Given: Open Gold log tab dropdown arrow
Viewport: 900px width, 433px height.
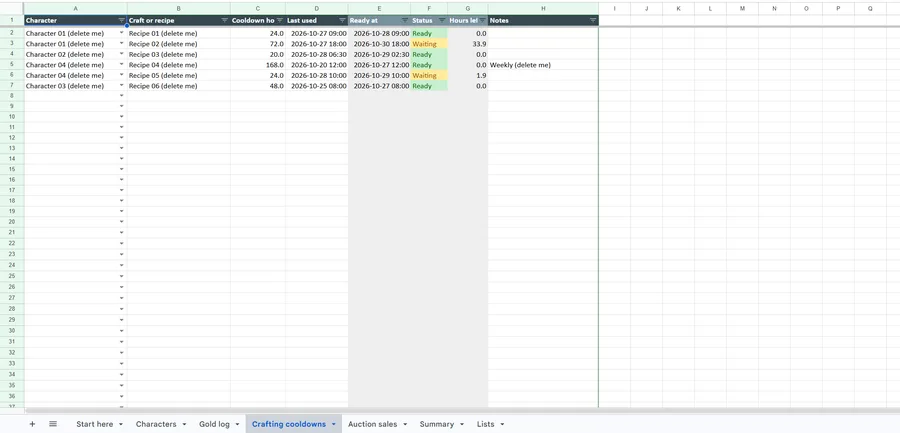Looking at the screenshot, I should click(x=237, y=424).
